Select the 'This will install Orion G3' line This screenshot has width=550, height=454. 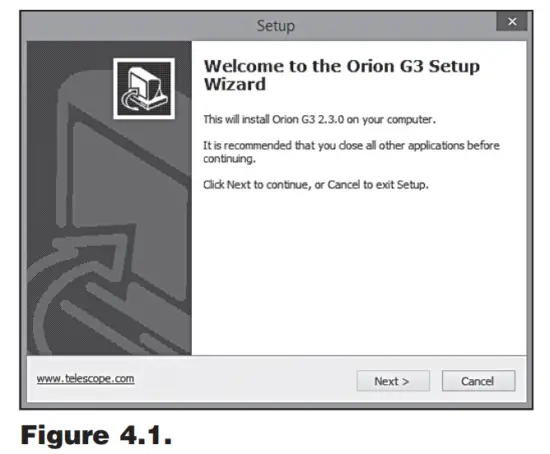point(319,119)
